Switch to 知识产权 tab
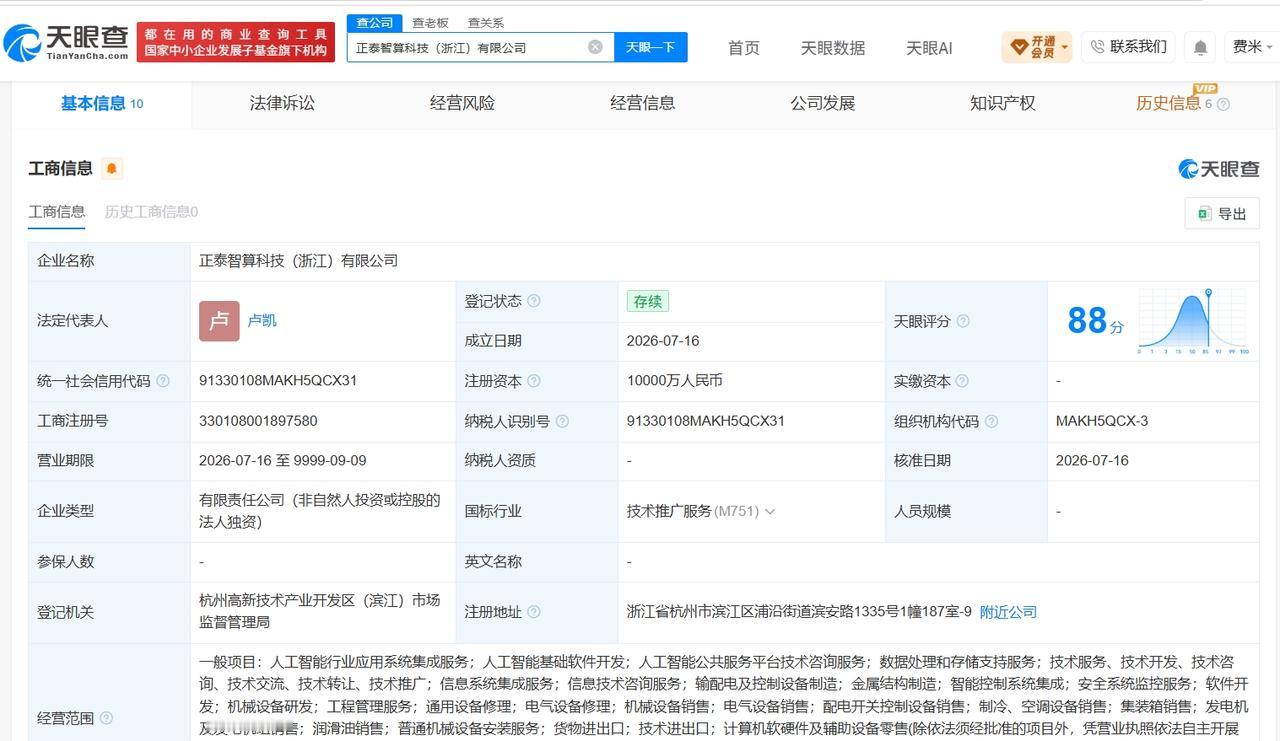1280x741 pixels. 1002,103
